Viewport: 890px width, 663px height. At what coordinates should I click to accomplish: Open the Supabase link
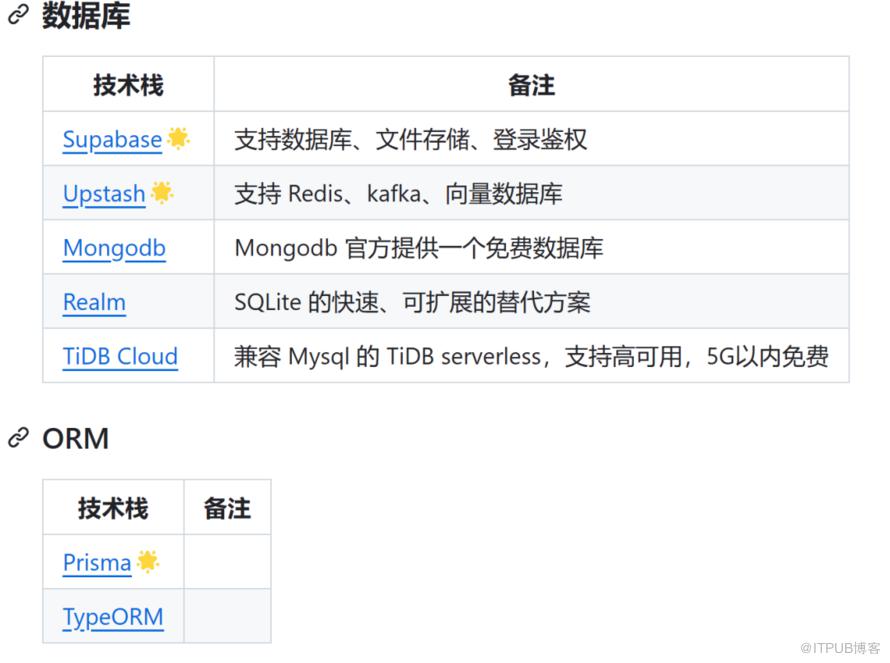(112, 139)
